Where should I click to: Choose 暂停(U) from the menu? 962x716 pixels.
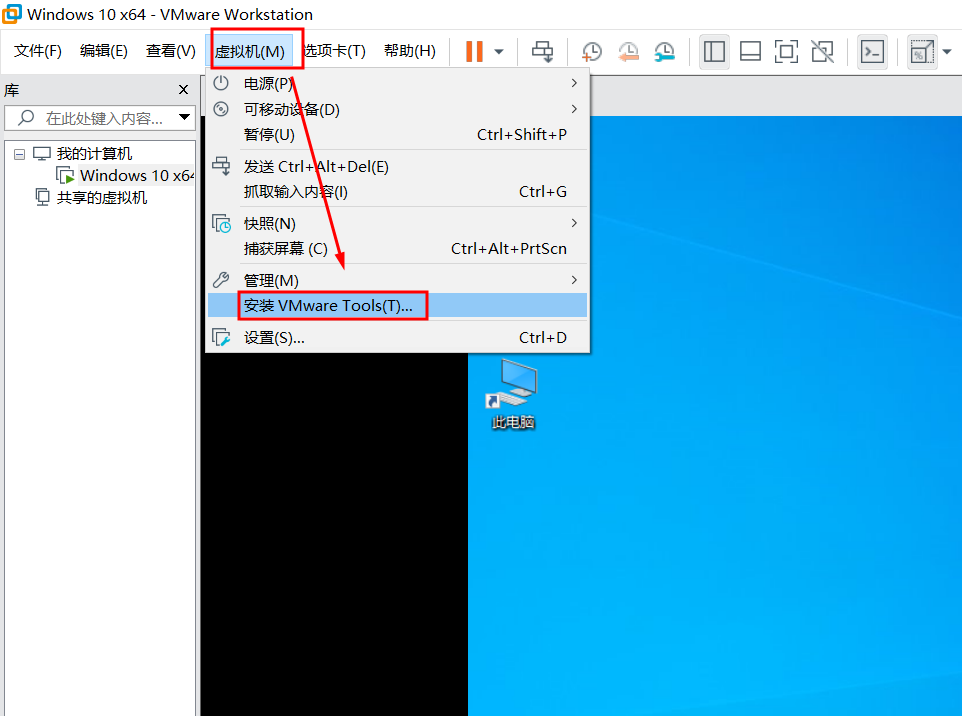click(x=398, y=134)
